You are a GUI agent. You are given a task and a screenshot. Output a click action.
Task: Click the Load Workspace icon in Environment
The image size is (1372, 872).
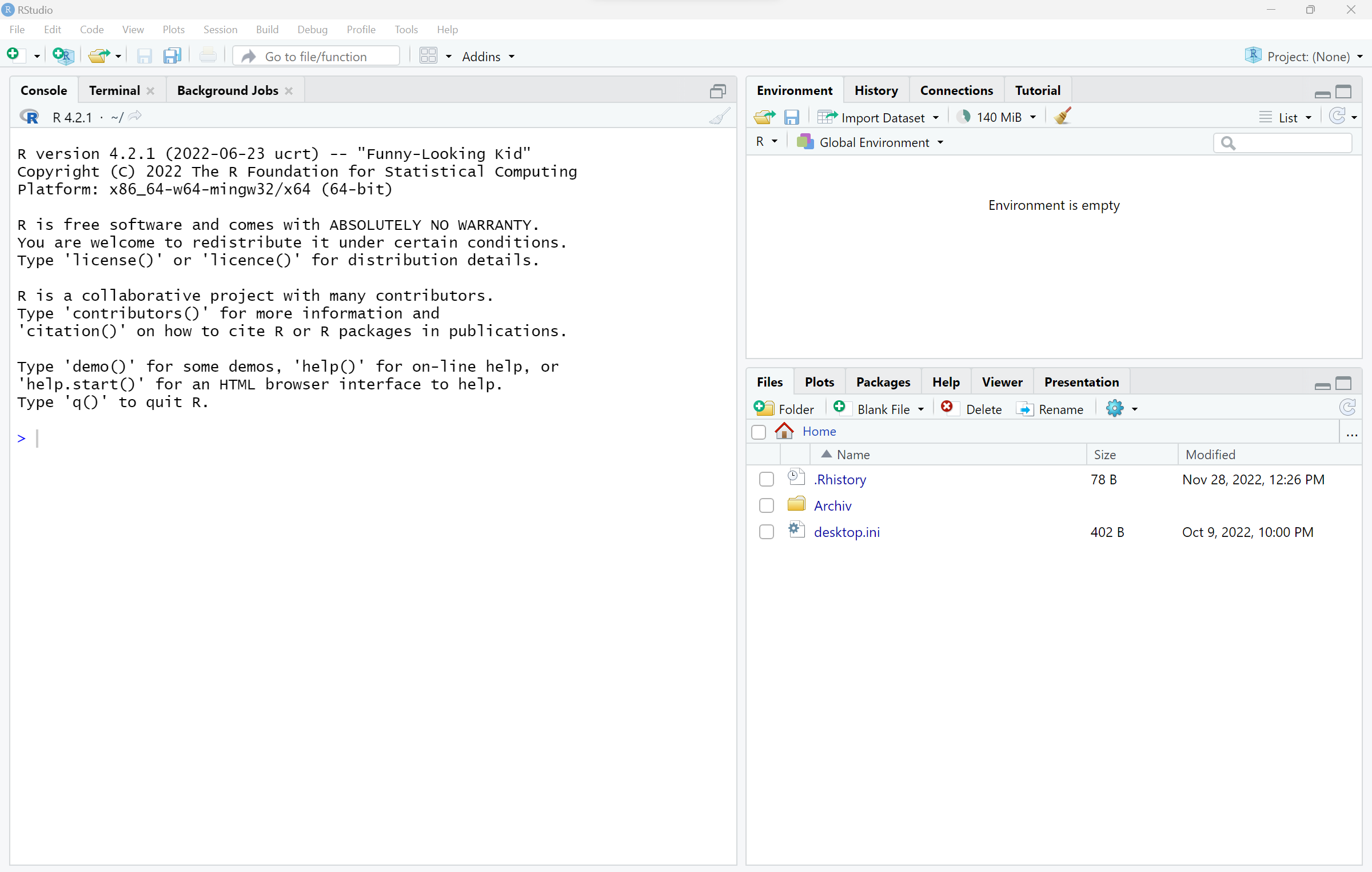click(x=764, y=117)
